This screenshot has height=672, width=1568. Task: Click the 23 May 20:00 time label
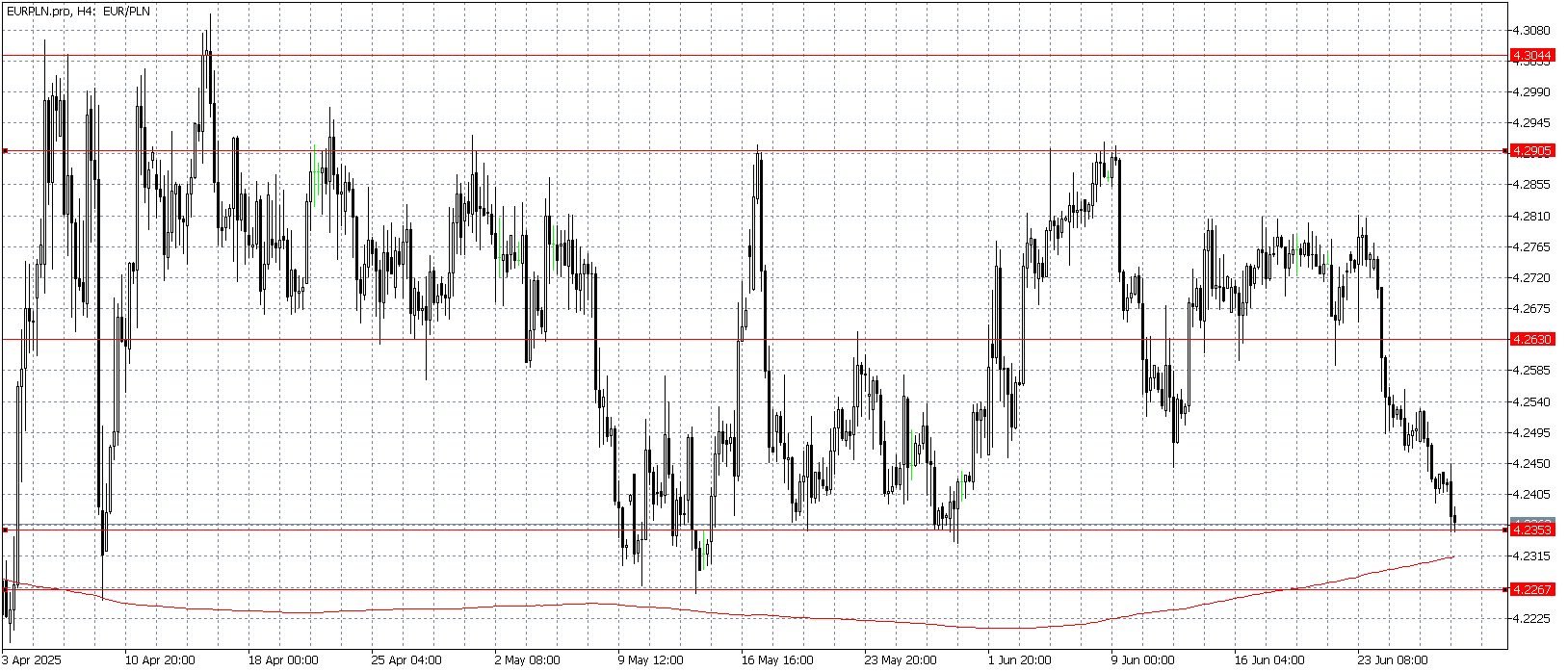point(900,660)
